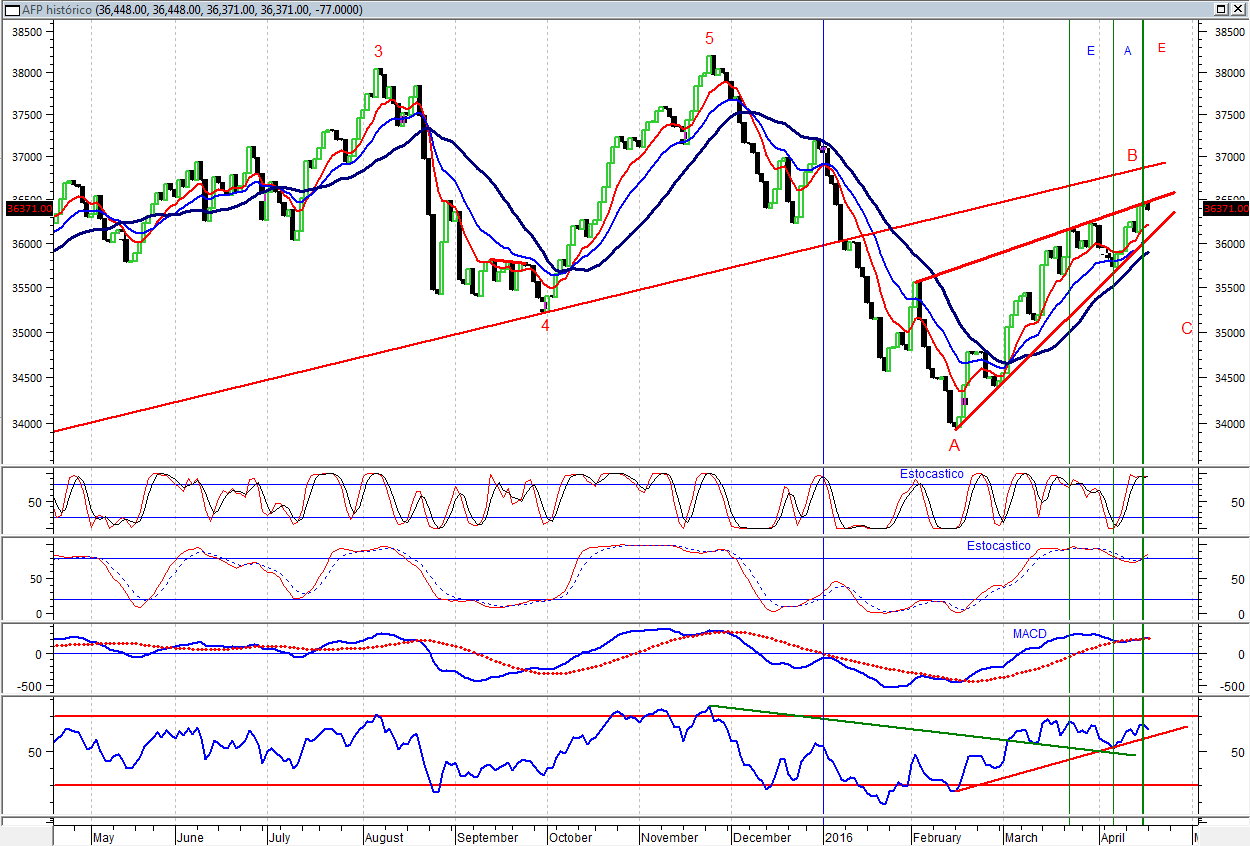1250x846 pixels.
Task: Click the September label on the time axis
Action: pos(487,837)
